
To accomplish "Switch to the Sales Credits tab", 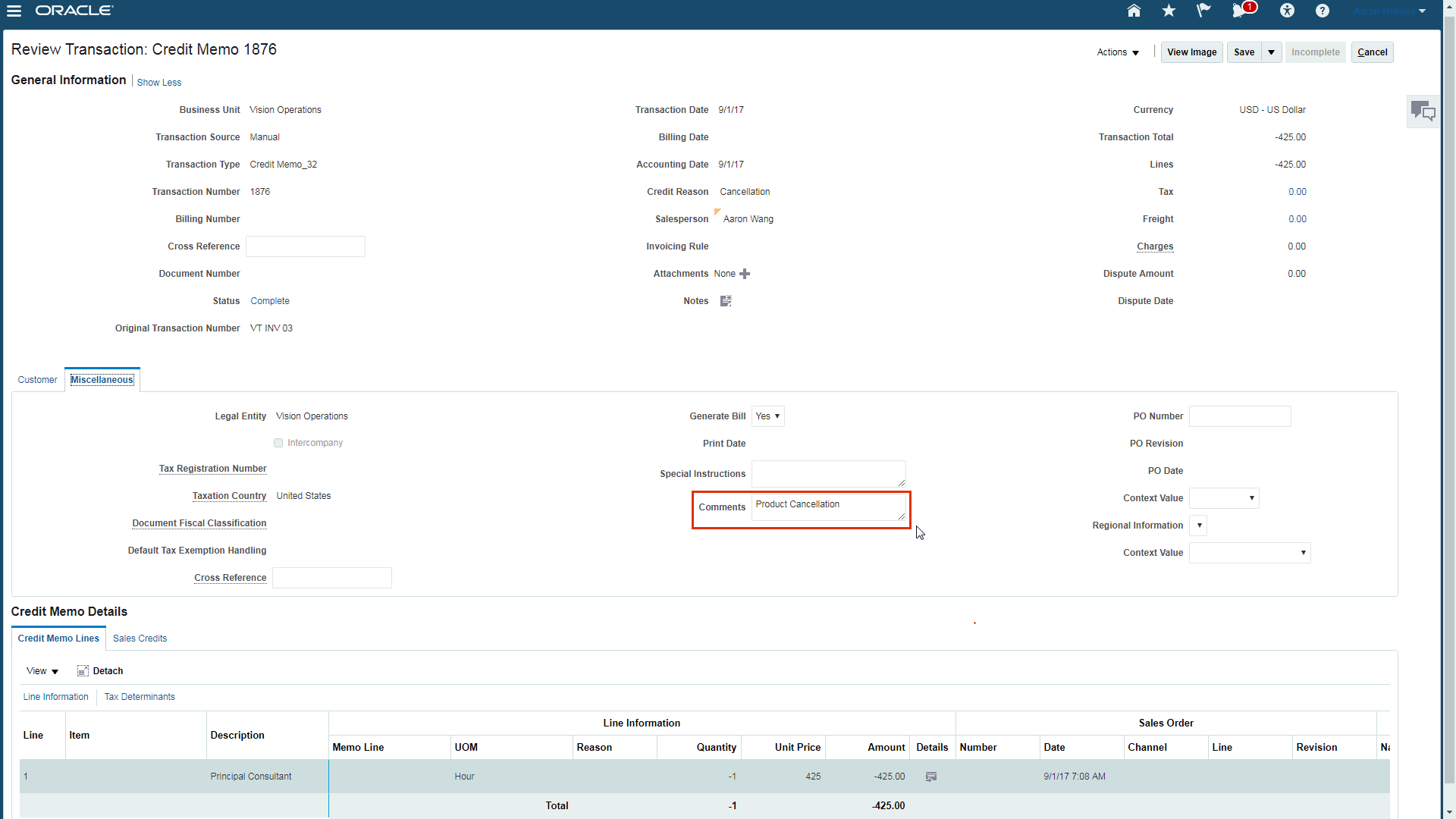I will (x=140, y=639).
